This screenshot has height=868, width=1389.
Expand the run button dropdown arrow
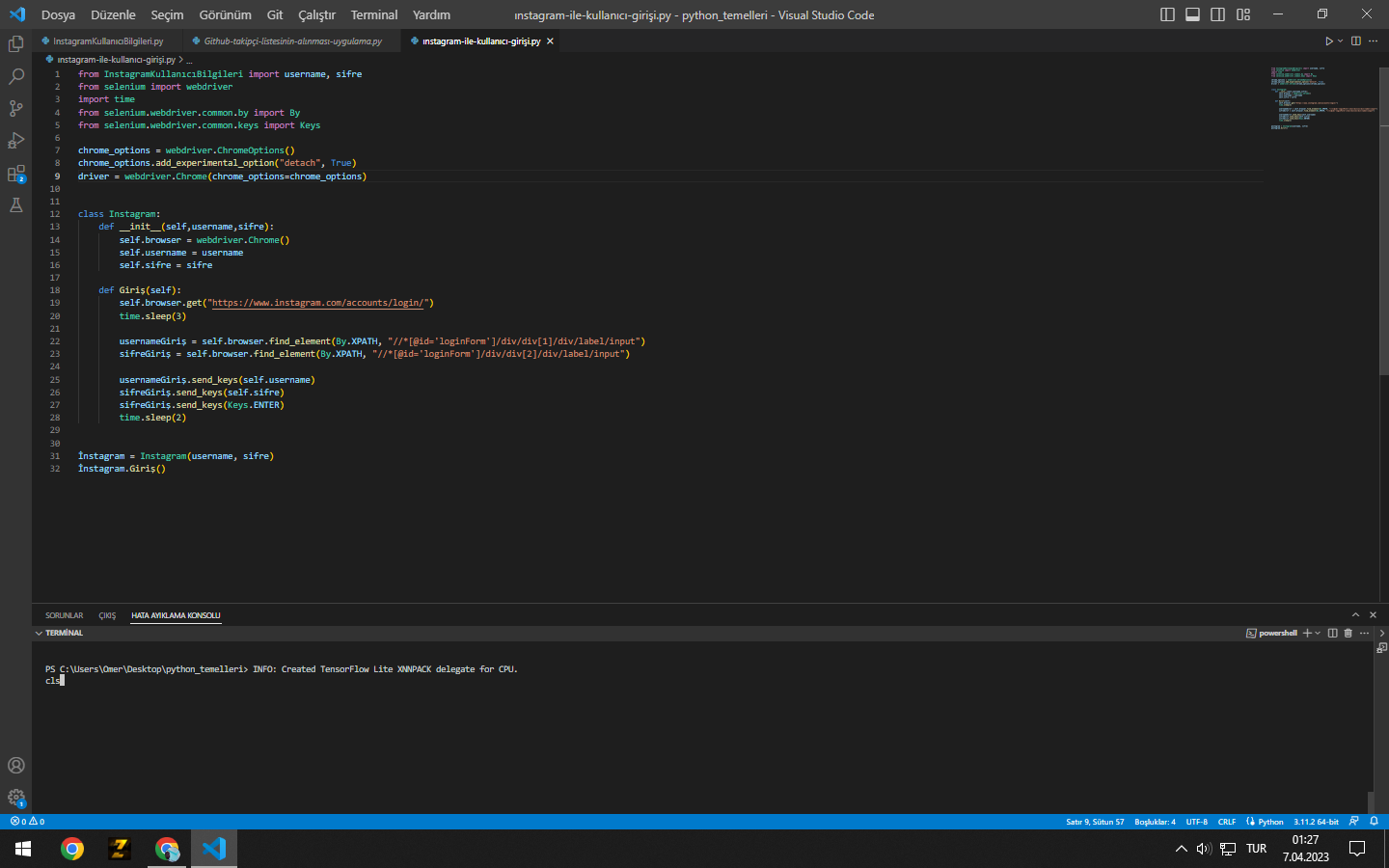[1340, 41]
